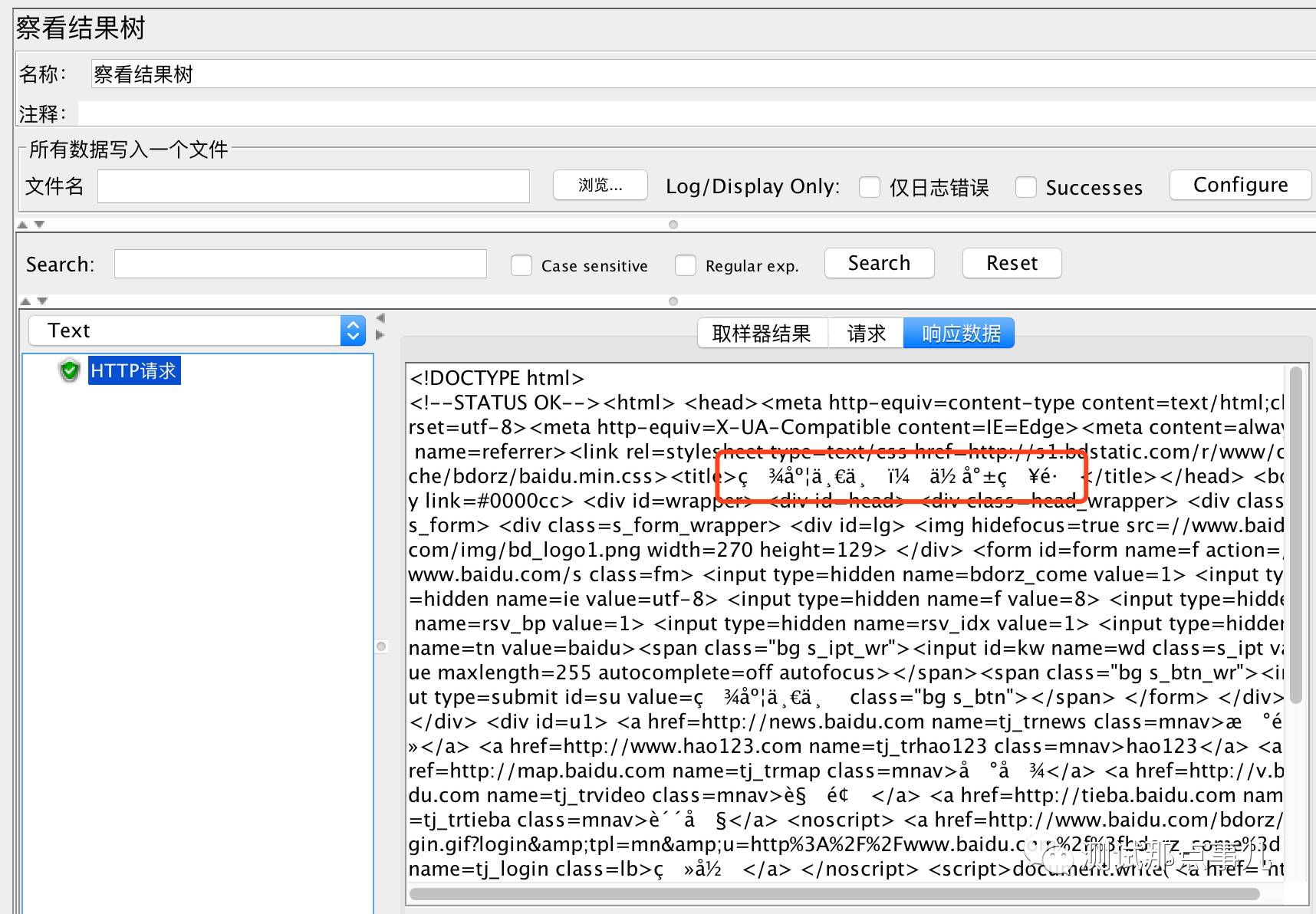Enable the 仅日志错误 checkbox
This screenshot has height=914, width=1316.
coord(870,187)
